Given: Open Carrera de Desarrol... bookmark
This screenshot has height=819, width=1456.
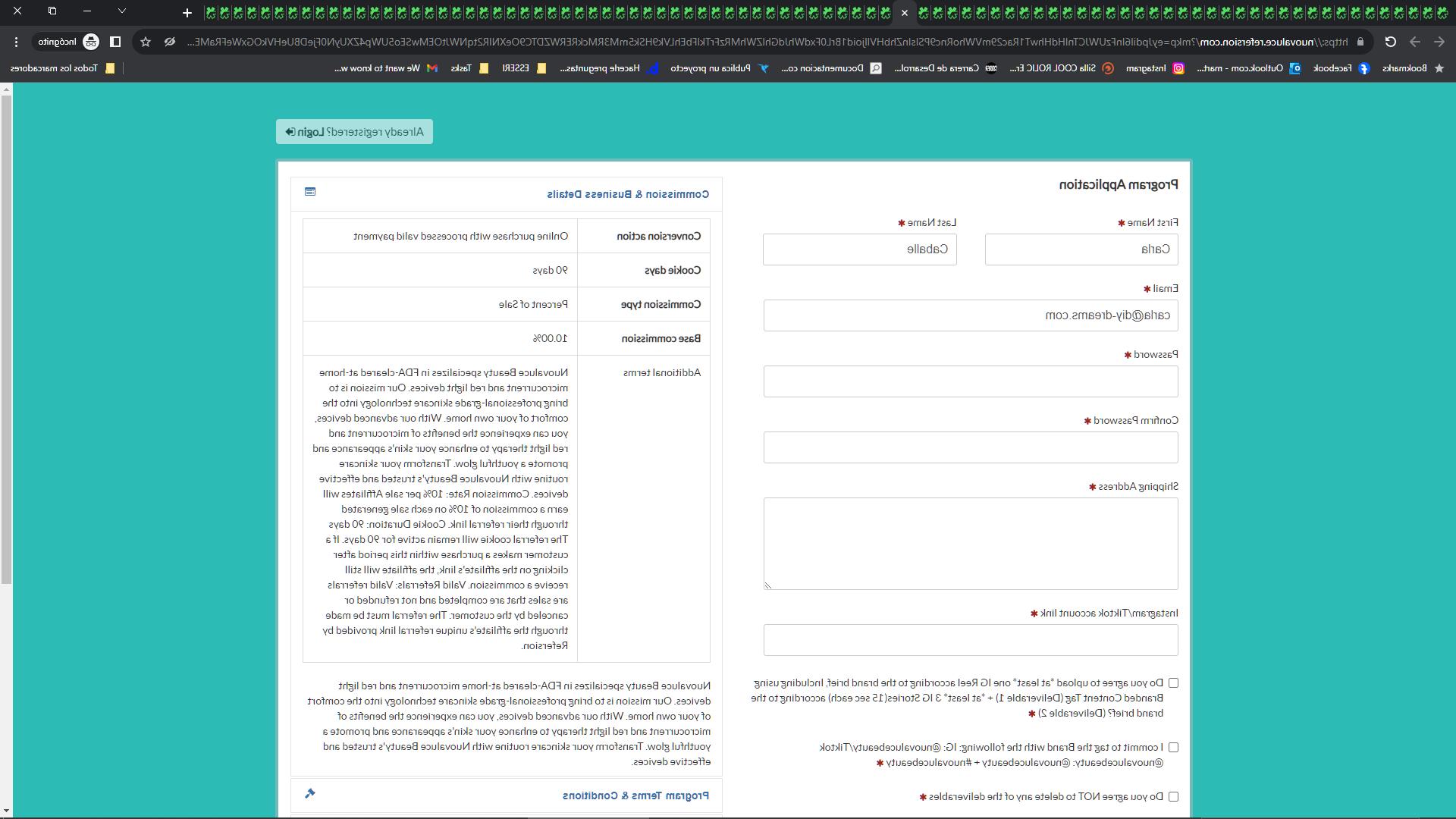Looking at the screenshot, I should tap(946, 68).
